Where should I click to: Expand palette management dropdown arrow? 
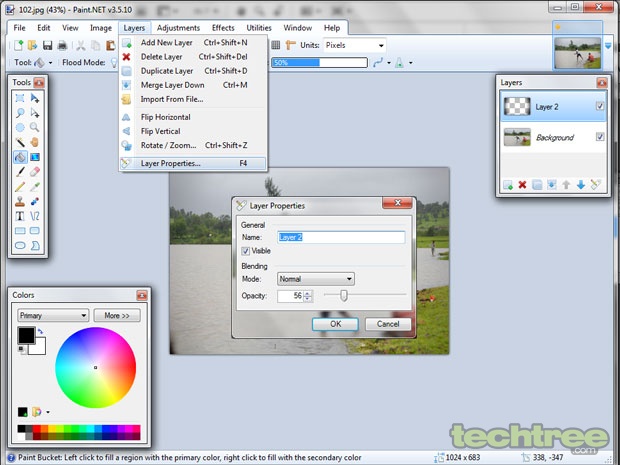tap(48, 412)
